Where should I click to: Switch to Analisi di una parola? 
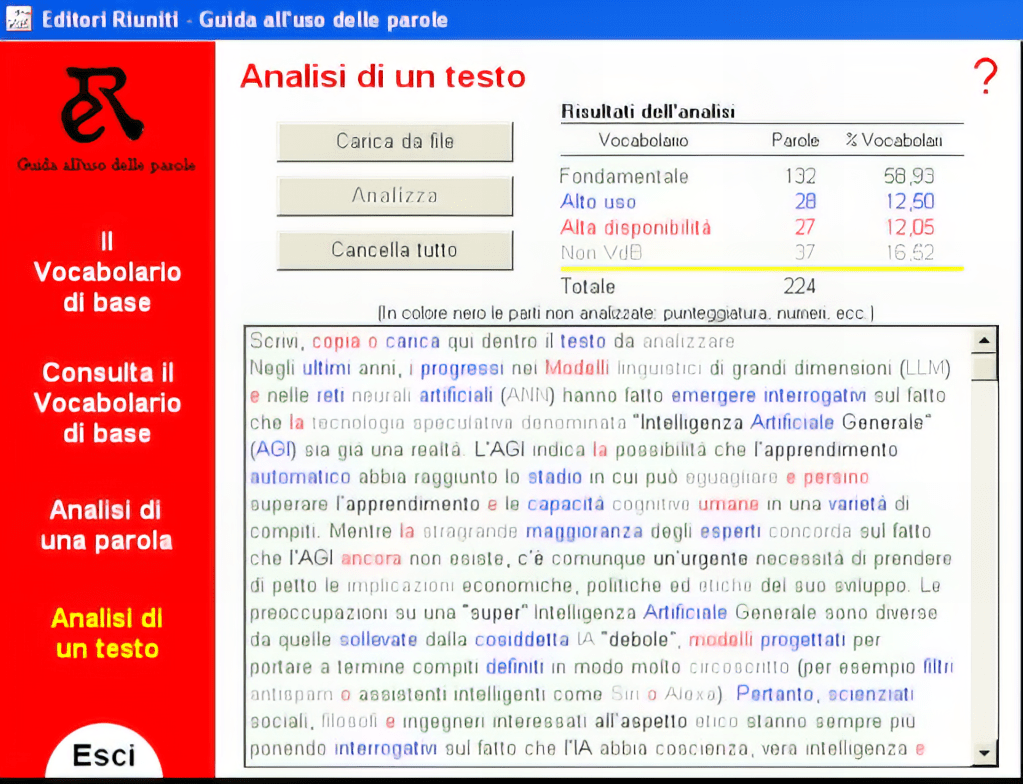[x=107, y=526]
